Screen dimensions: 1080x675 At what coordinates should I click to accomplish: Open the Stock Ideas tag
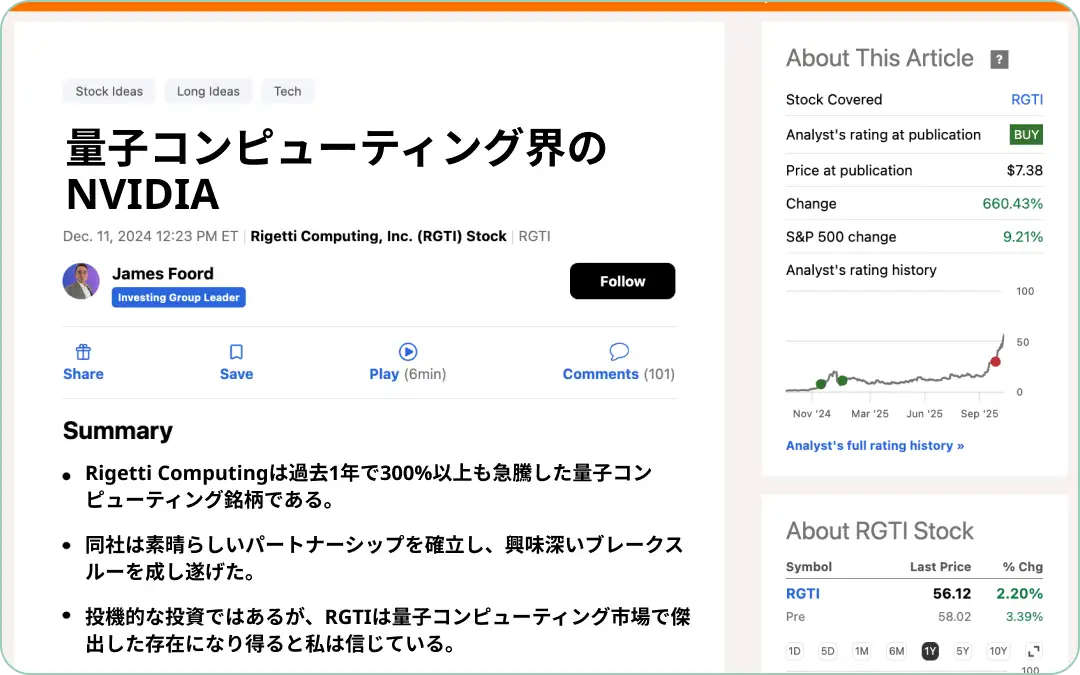109,91
